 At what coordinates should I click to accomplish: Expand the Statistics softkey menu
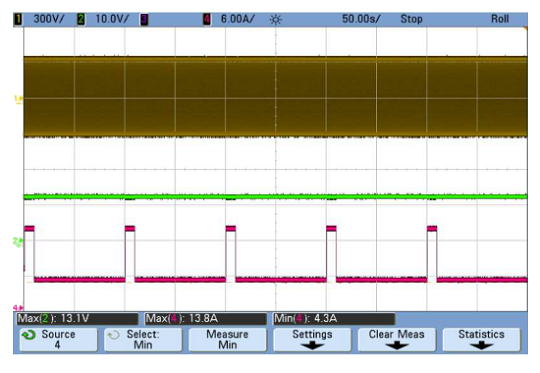coord(481,340)
